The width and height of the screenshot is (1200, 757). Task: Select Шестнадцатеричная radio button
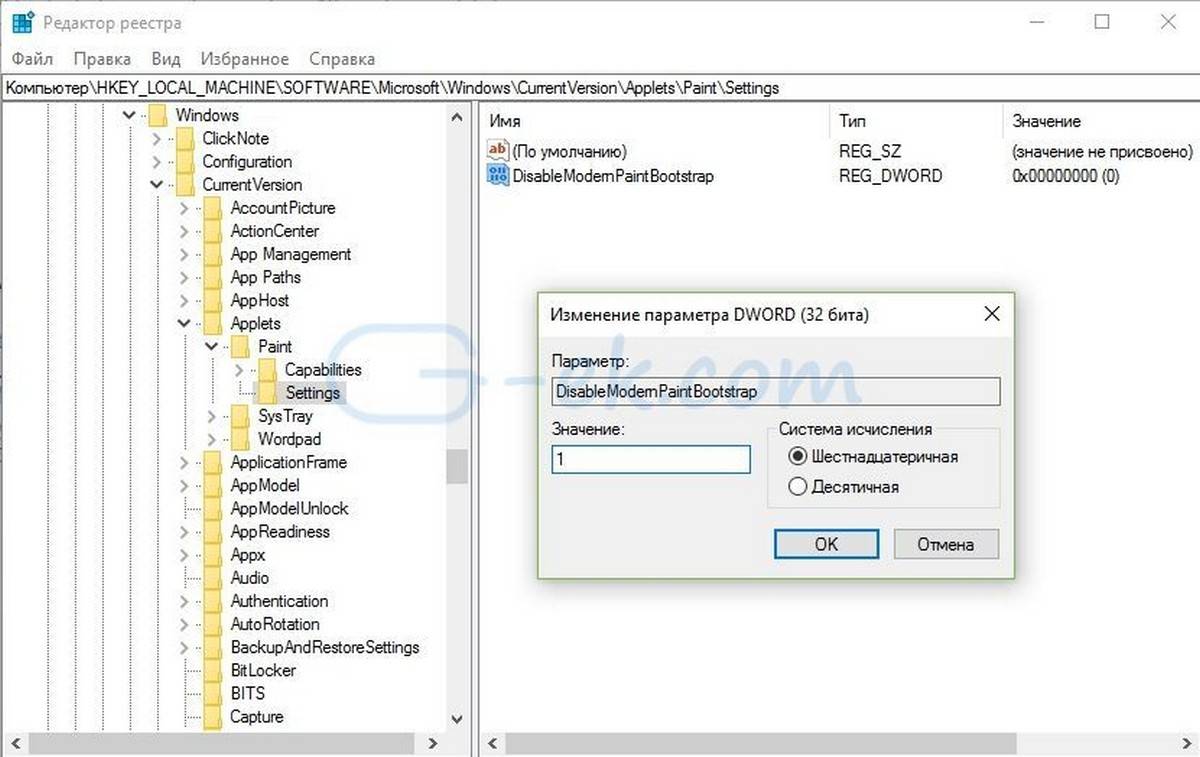click(797, 457)
